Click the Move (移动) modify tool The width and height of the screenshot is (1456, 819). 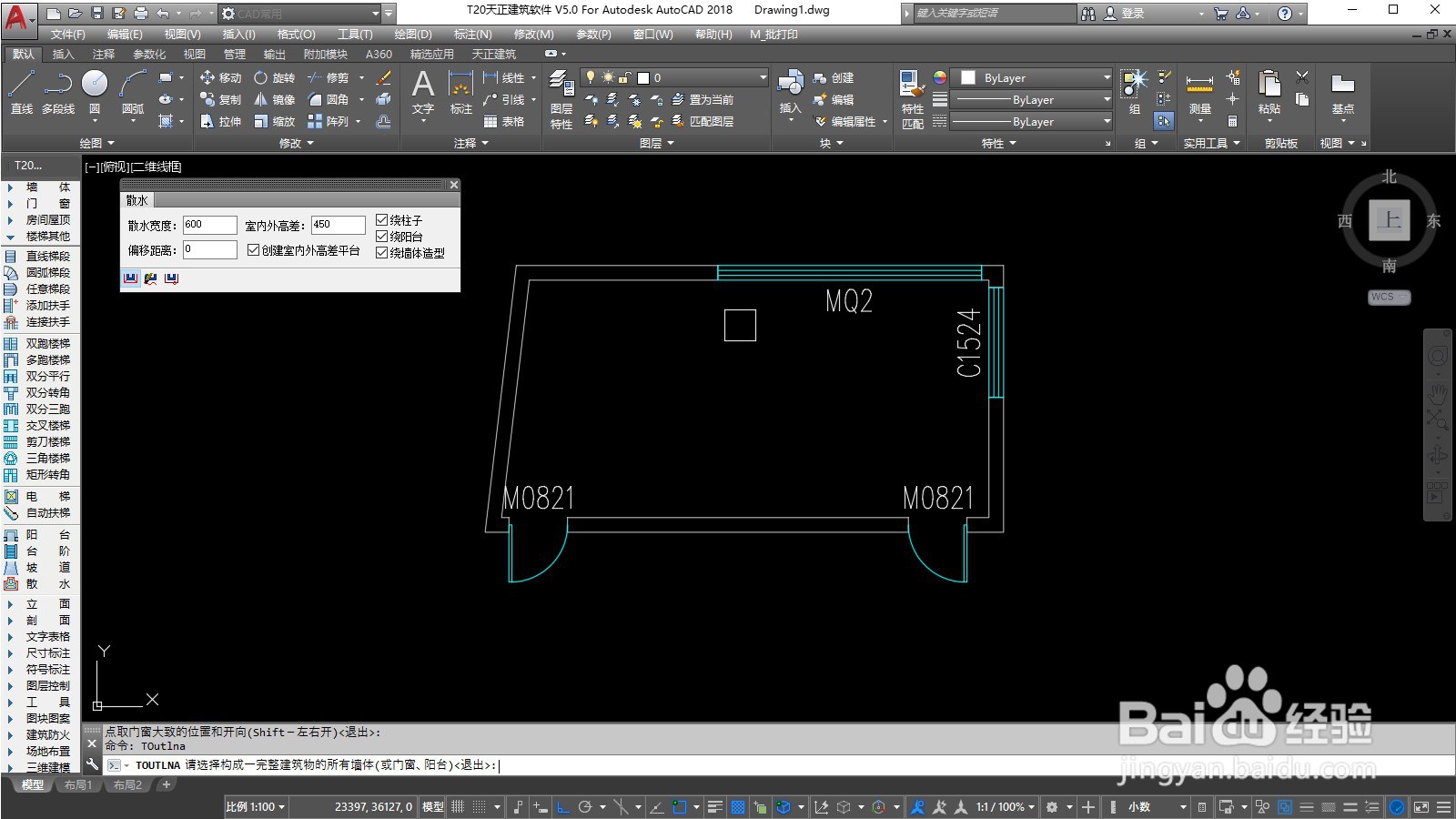pos(220,78)
